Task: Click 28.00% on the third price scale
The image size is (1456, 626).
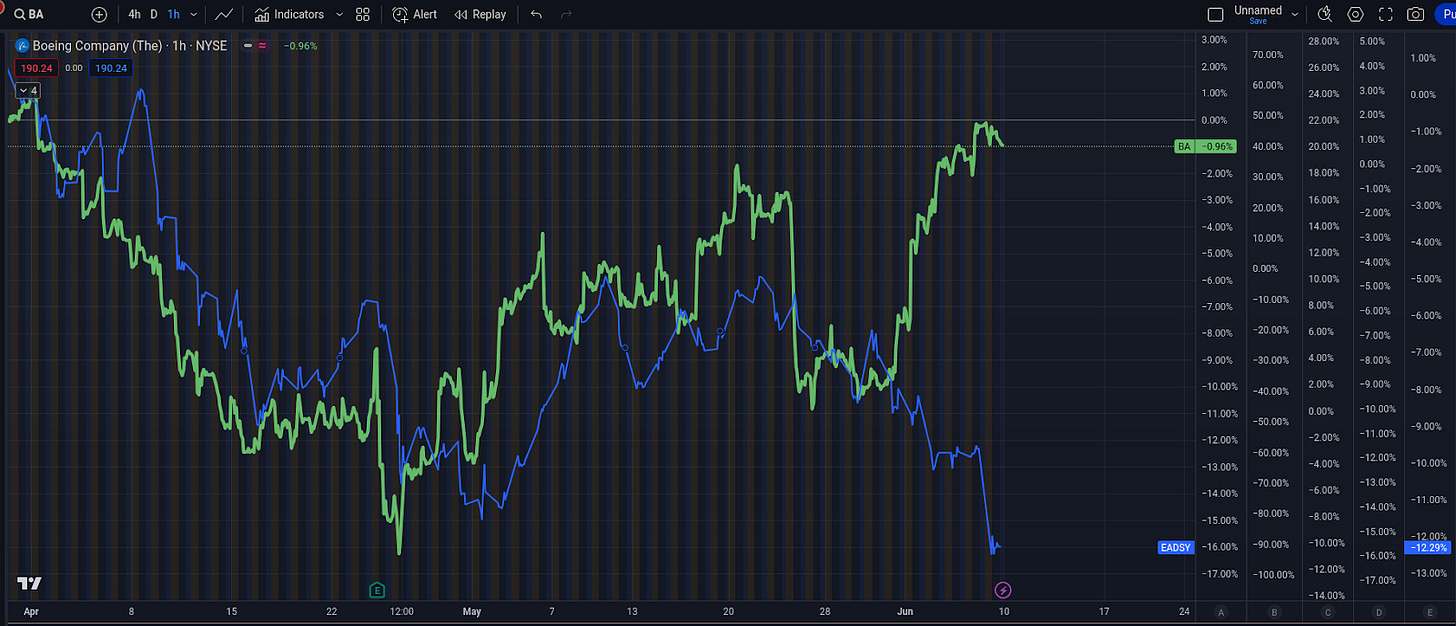Action: pos(1323,41)
